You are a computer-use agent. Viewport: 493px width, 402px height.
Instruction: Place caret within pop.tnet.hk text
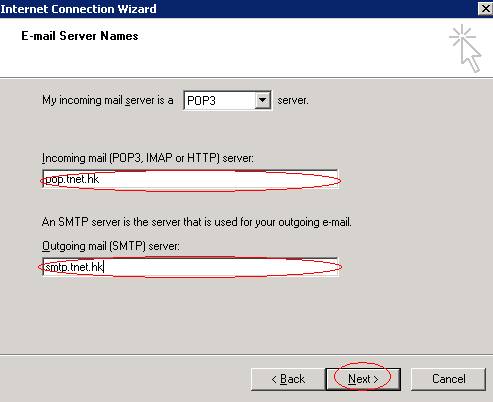[x=72, y=179]
